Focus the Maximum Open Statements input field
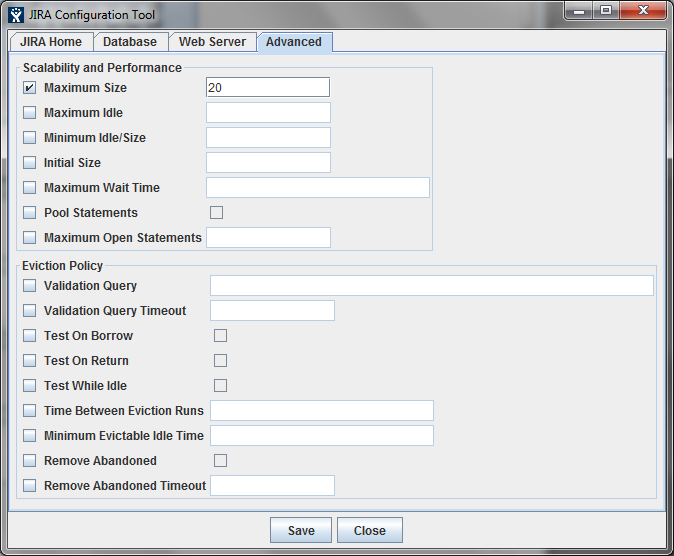Screen dimensions: 674x556 (x=268, y=237)
